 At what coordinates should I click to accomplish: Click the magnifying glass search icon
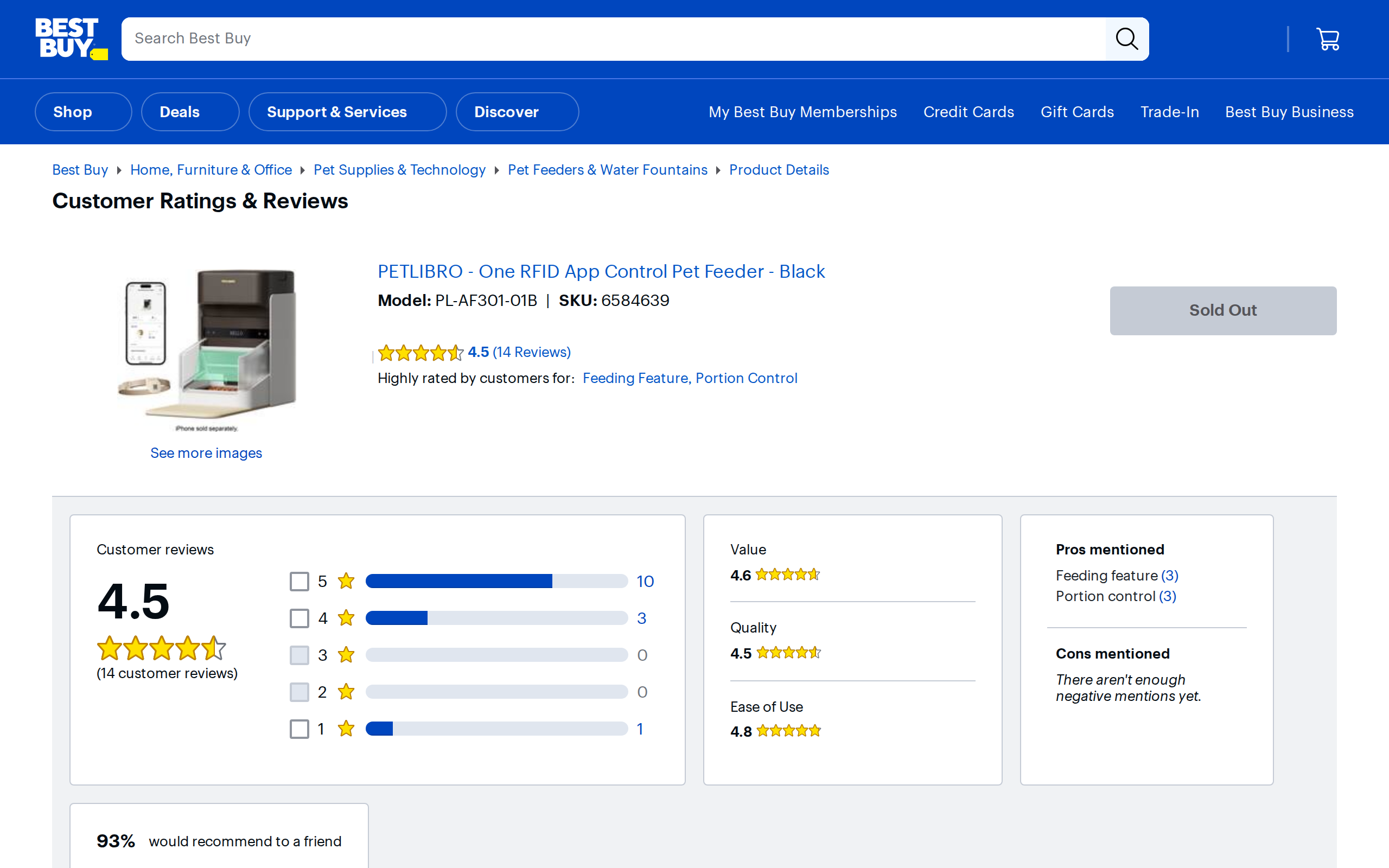tap(1127, 39)
